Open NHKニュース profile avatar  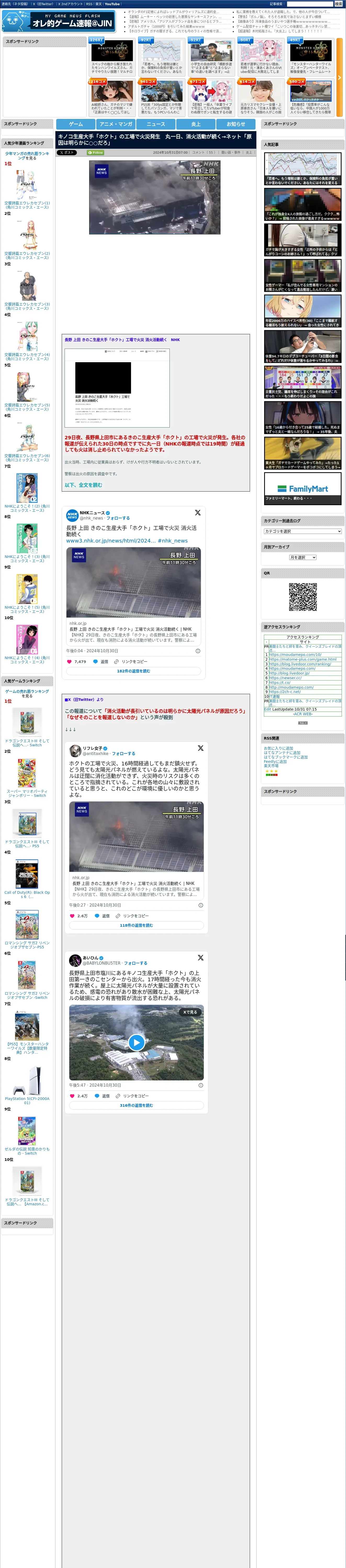pos(72,516)
